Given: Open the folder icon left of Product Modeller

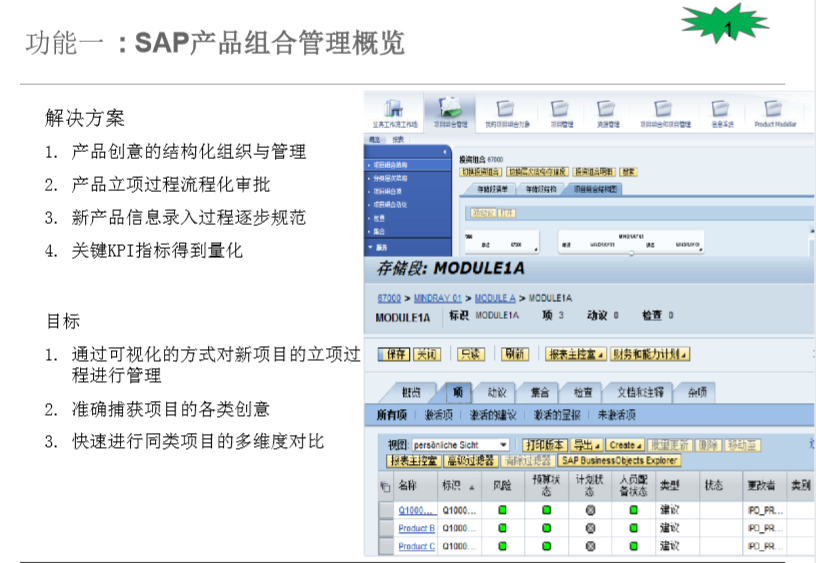Looking at the screenshot, I should click(721, 108).
